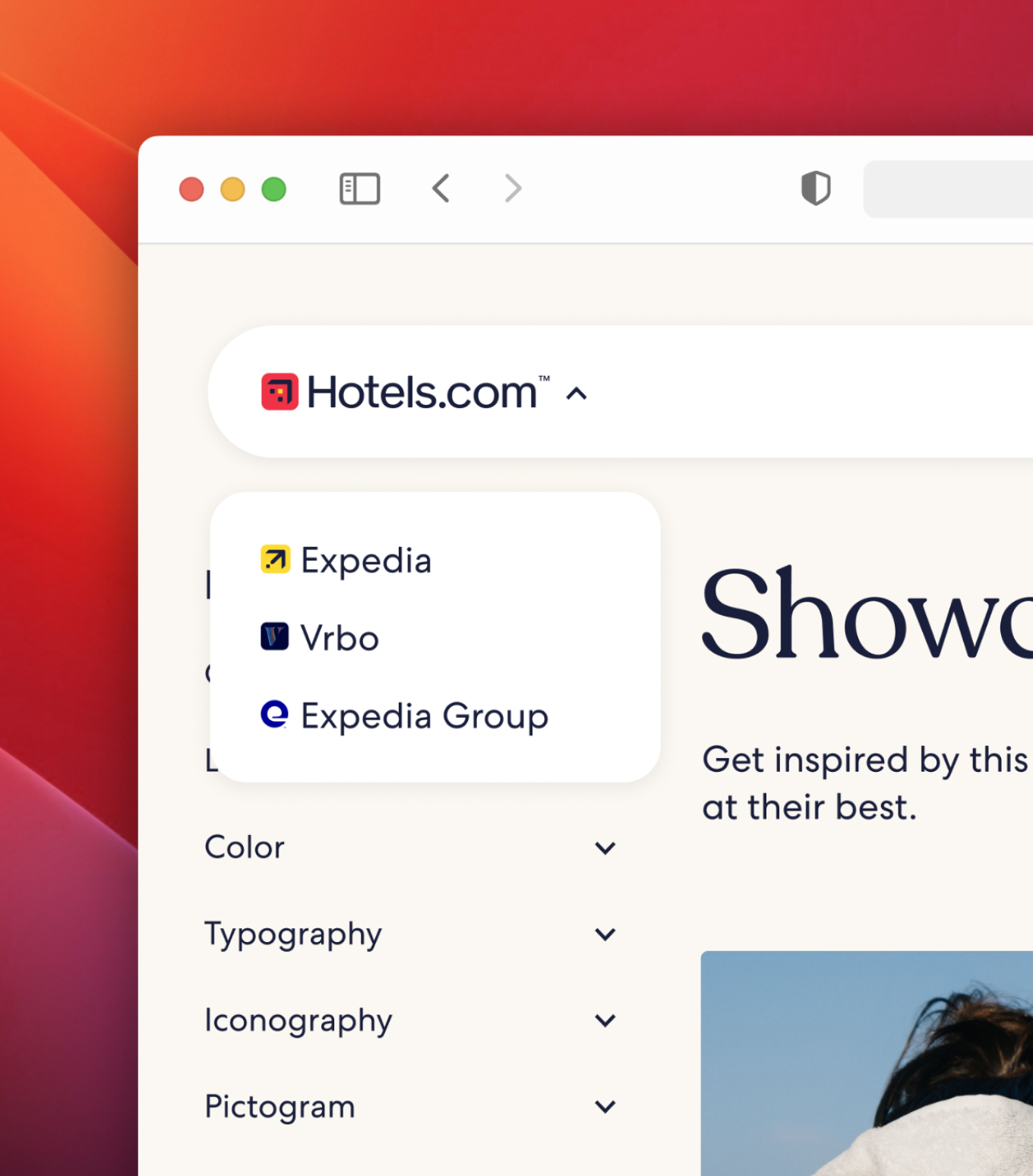Expand the Typography section chevron
The height and width of the screenshot is (1176, 1033).
[605, 934]
